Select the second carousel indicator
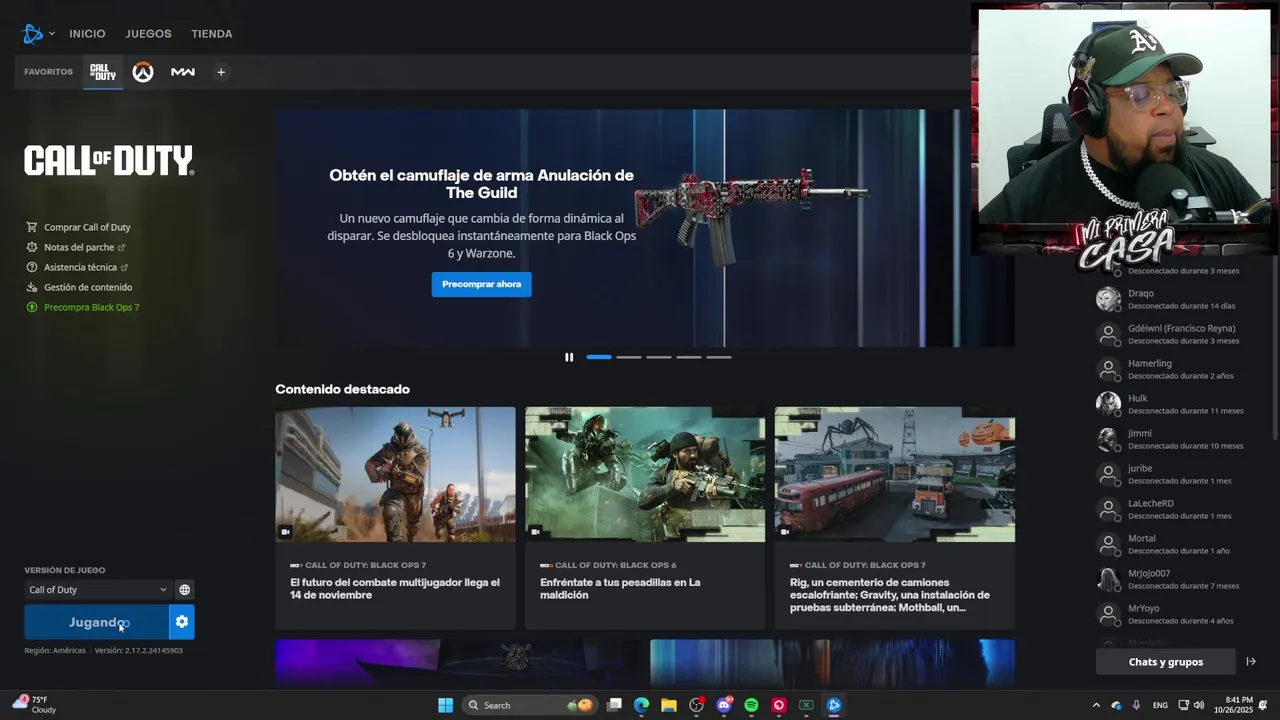 click(x=629, y=357)
